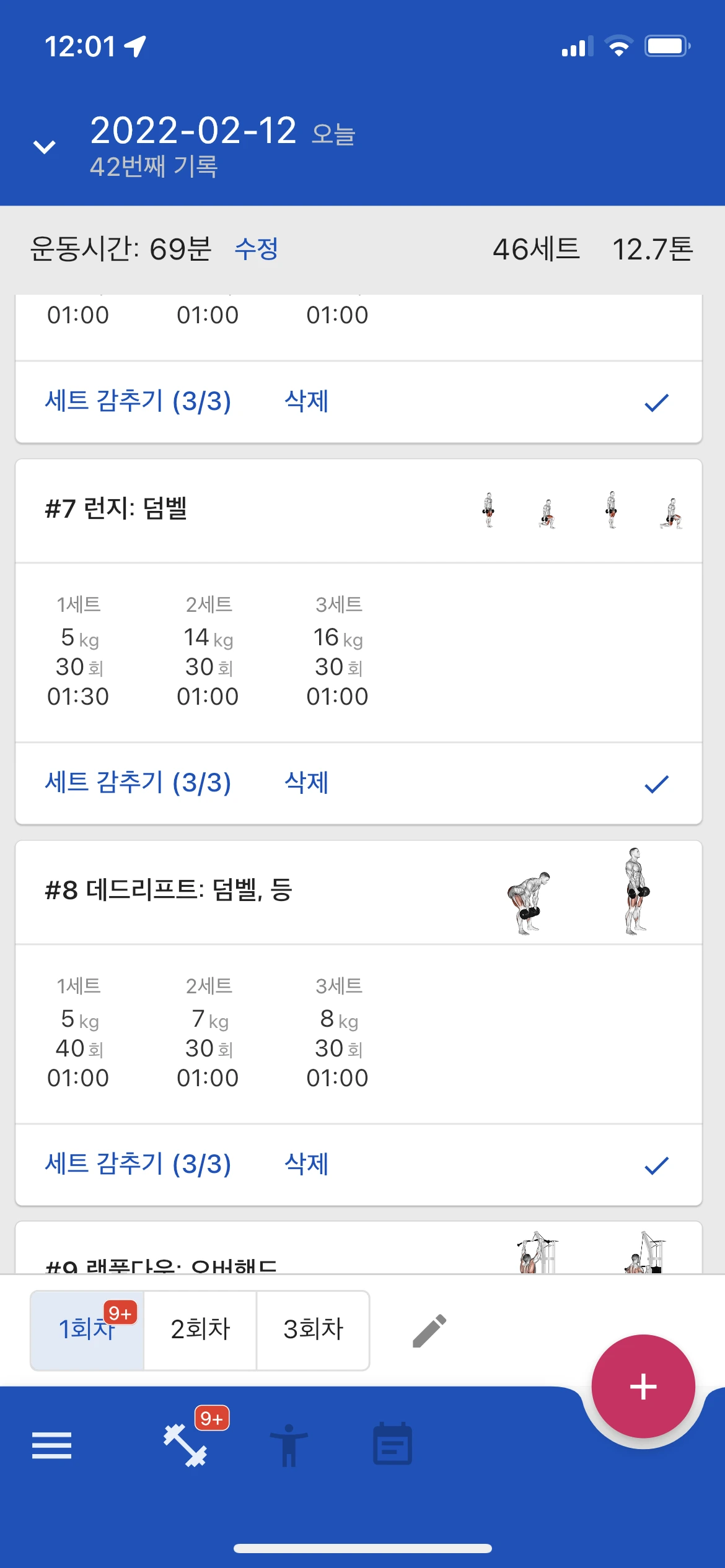This screenshot has height=1568, width=725.
Task: Tap the dumbbell workout icon
Action: (185, 1445)
